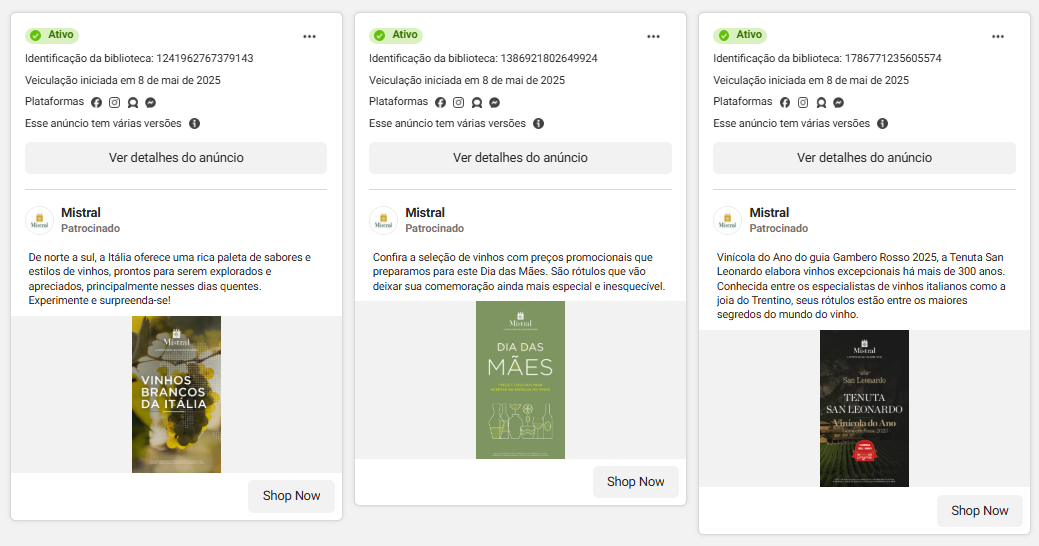Click Ativo status badge on ad 1386921802649924
This screenshot has height=546, width=1039.
click(x=396, y=34)
